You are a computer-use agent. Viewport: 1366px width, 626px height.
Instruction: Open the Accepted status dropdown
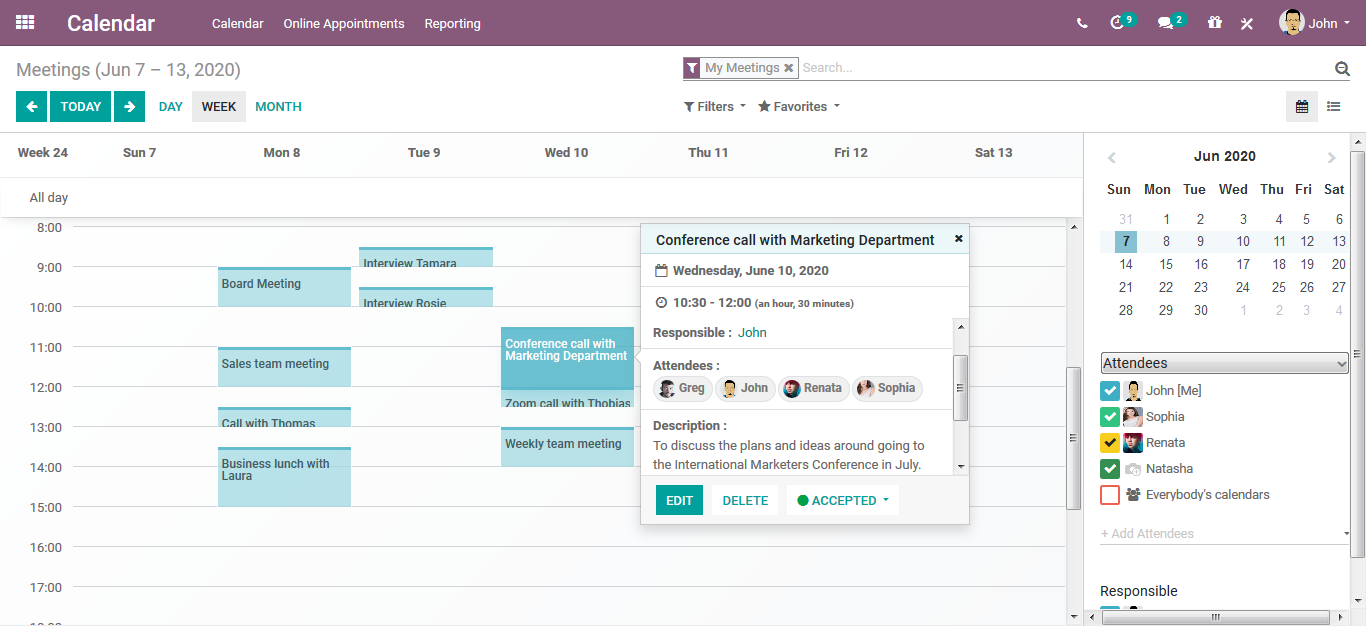(x=843, y=500)
